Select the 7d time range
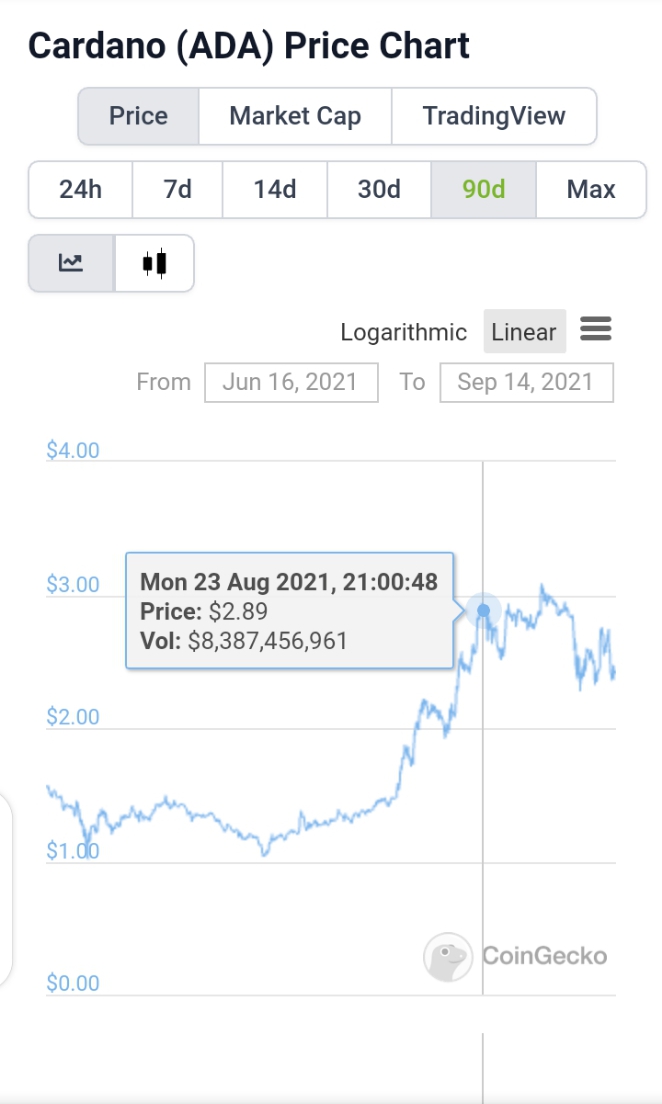The image size is (662, 1104). pos(177,189)
